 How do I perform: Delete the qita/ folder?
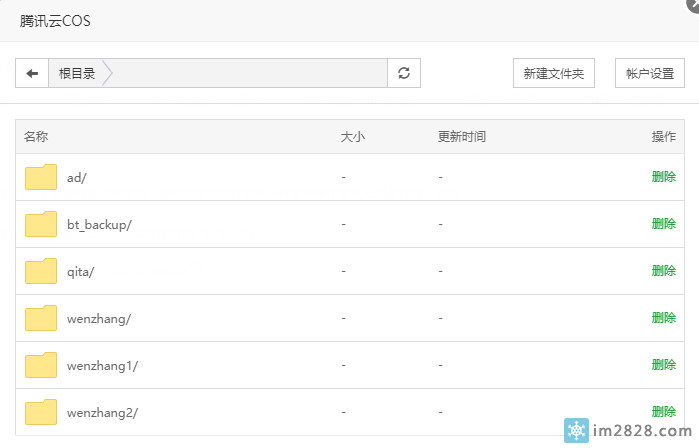coord(664,271)
